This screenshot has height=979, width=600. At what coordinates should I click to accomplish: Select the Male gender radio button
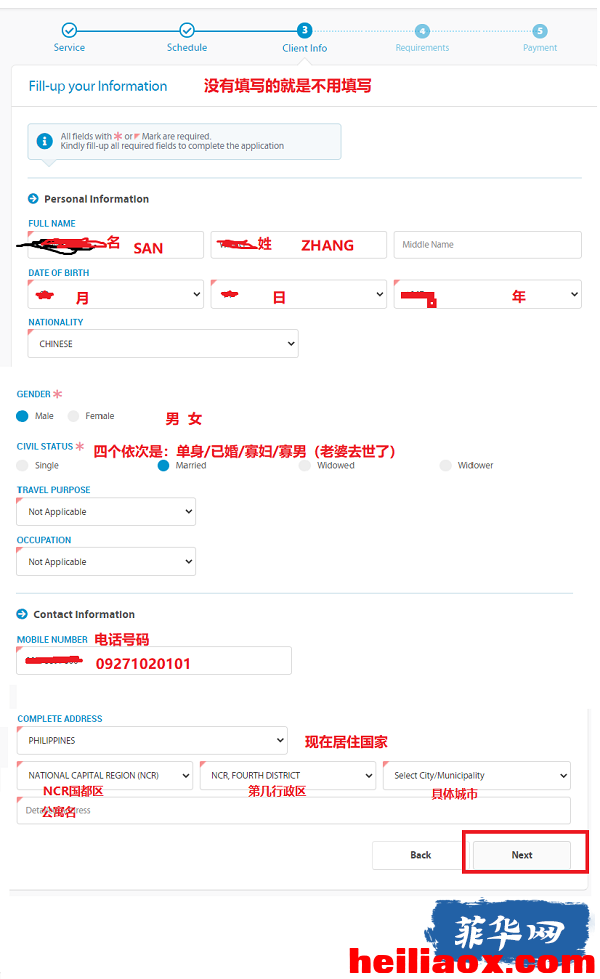pyautogui.click(x=22, y=416)
